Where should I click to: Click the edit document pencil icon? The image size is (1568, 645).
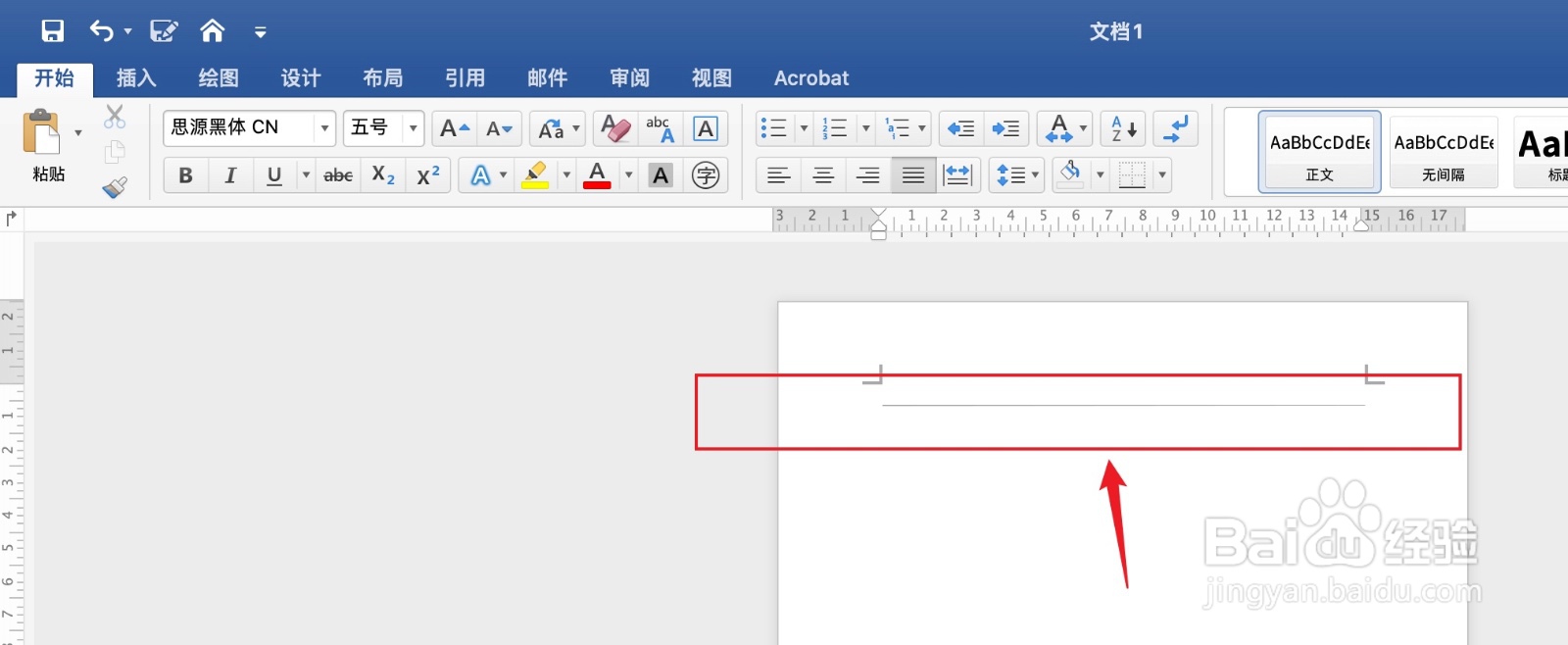tap(164, 31)
